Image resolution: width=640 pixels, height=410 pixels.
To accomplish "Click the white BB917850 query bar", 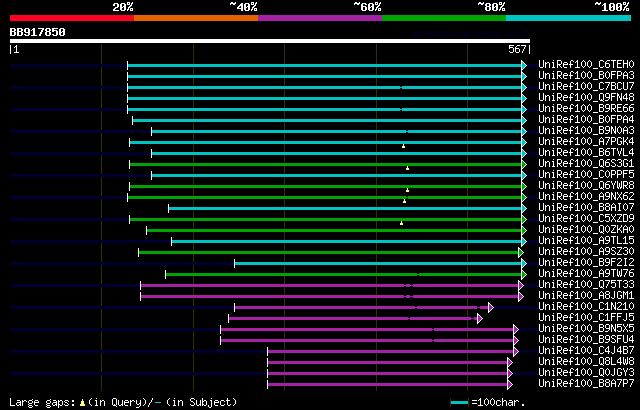I will pyautogui.click(x=270, y=41).
